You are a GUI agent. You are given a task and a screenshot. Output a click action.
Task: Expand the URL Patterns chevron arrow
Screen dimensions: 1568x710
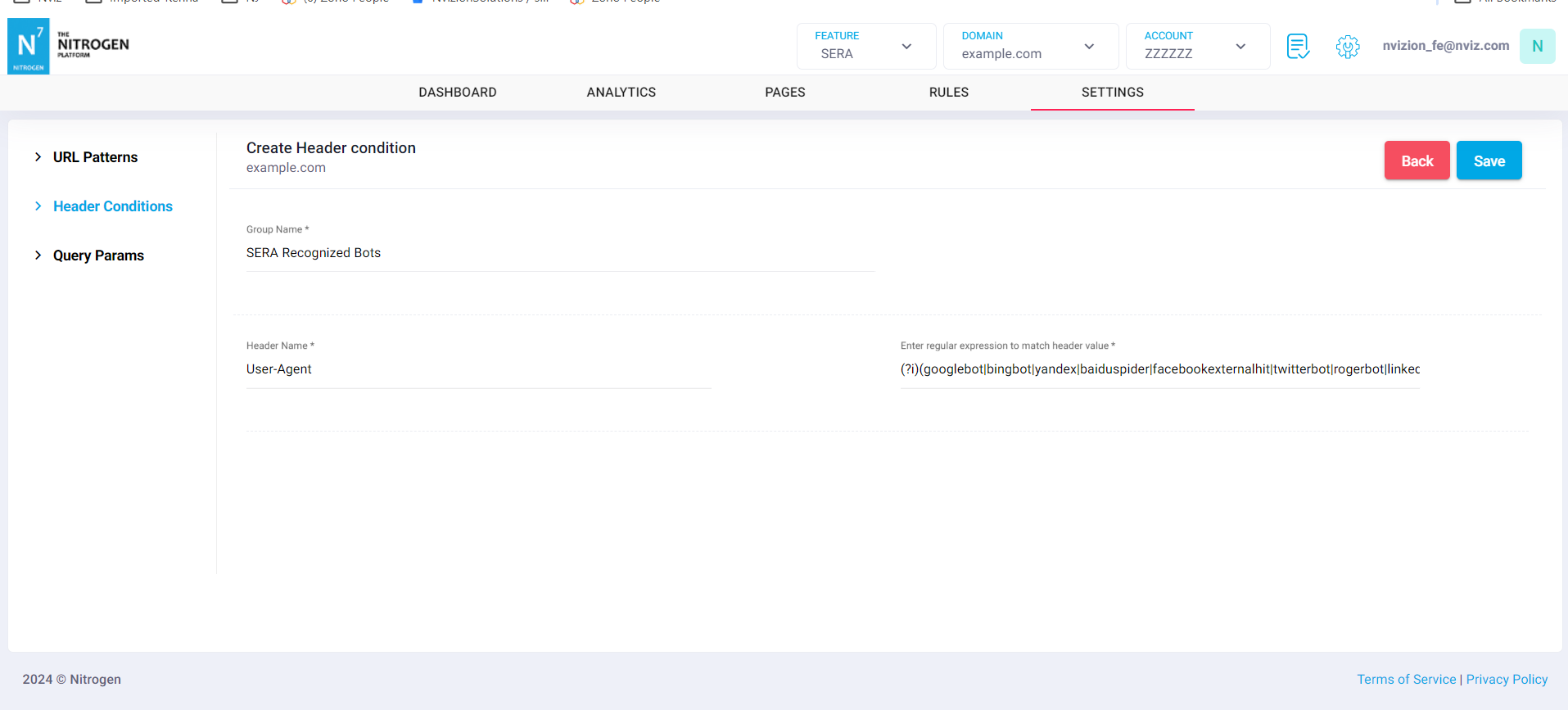point(38,157)
